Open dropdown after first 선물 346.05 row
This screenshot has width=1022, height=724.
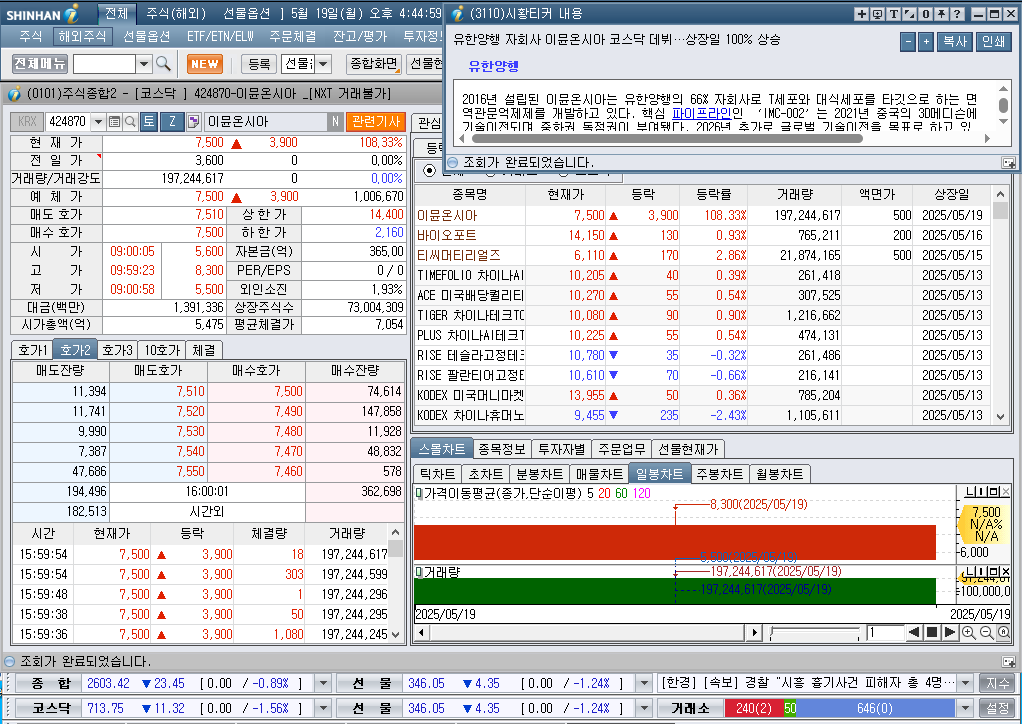click(x=644, y=683)
